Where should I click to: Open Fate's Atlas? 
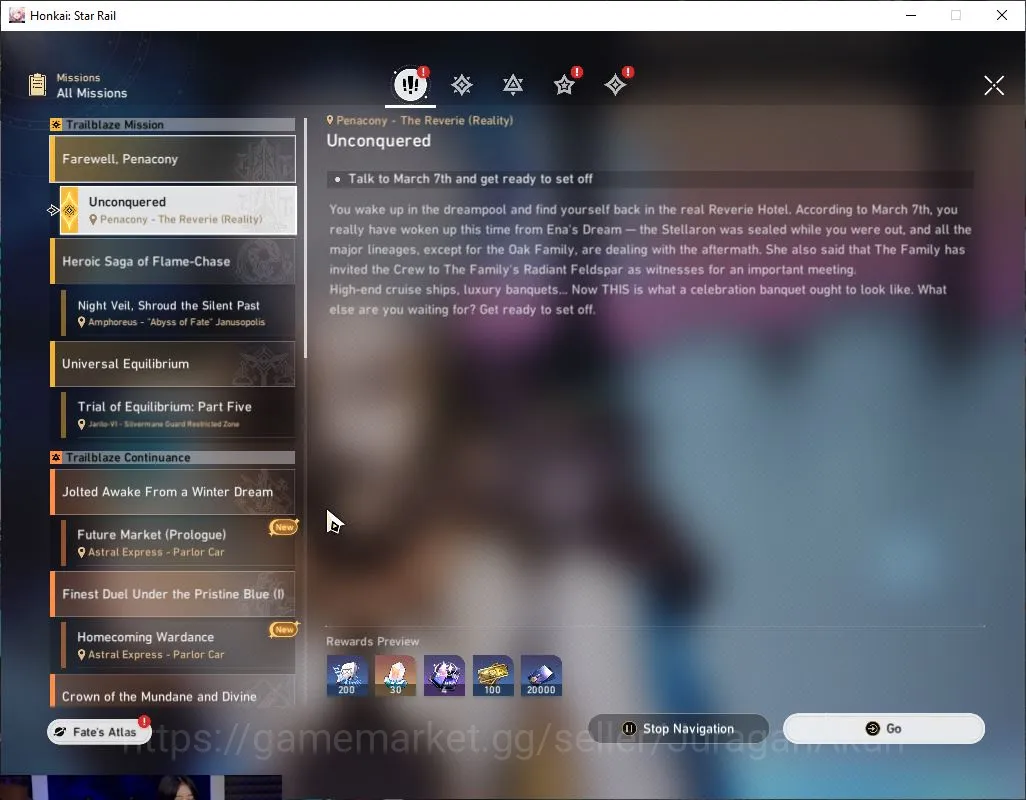99,731
